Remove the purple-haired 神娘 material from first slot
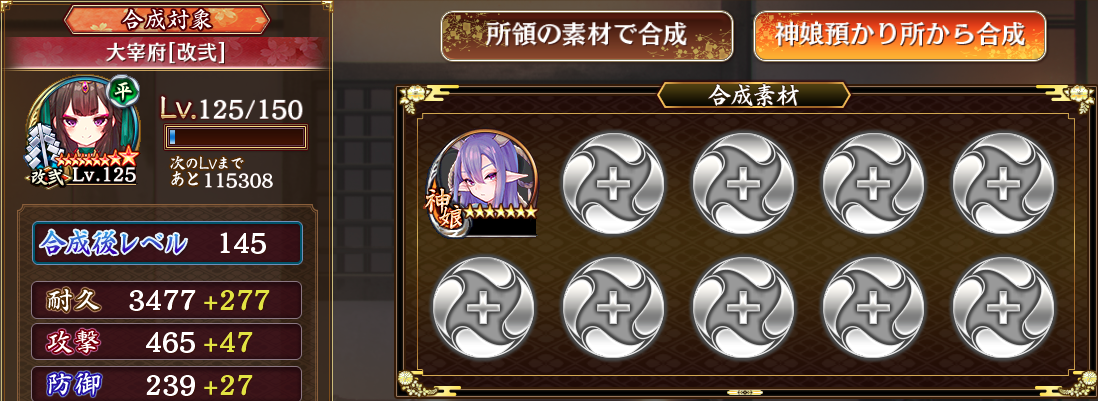 click(483, 184)
